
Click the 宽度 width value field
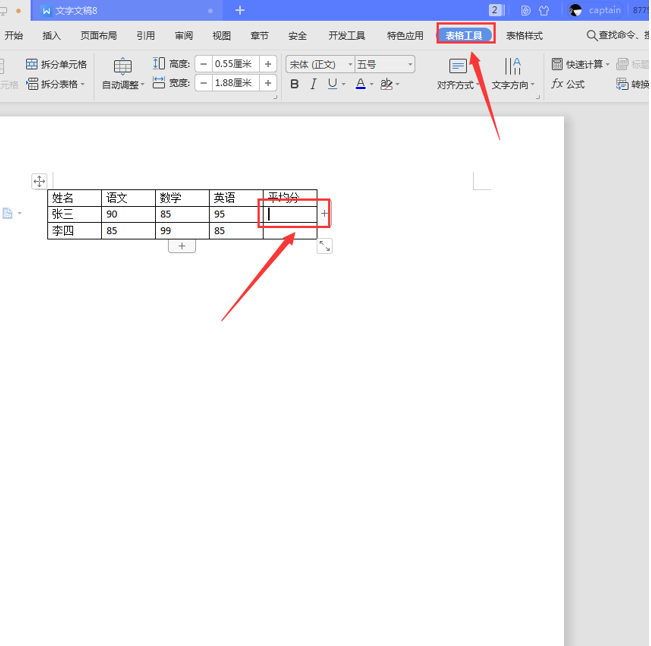[235, 84]
